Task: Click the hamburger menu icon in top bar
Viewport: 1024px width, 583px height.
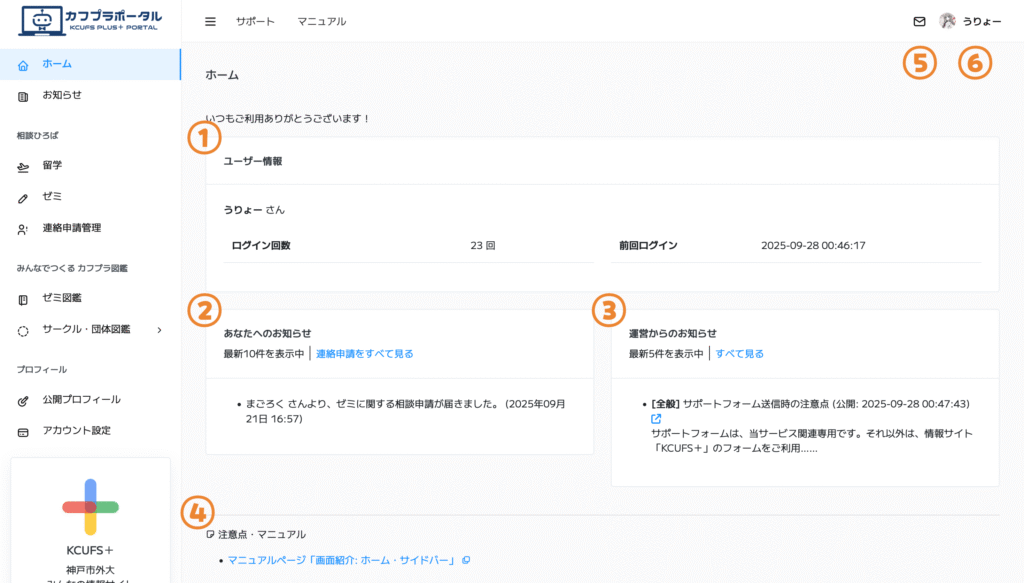Action: pyautogui.click(x=210, y=21)
